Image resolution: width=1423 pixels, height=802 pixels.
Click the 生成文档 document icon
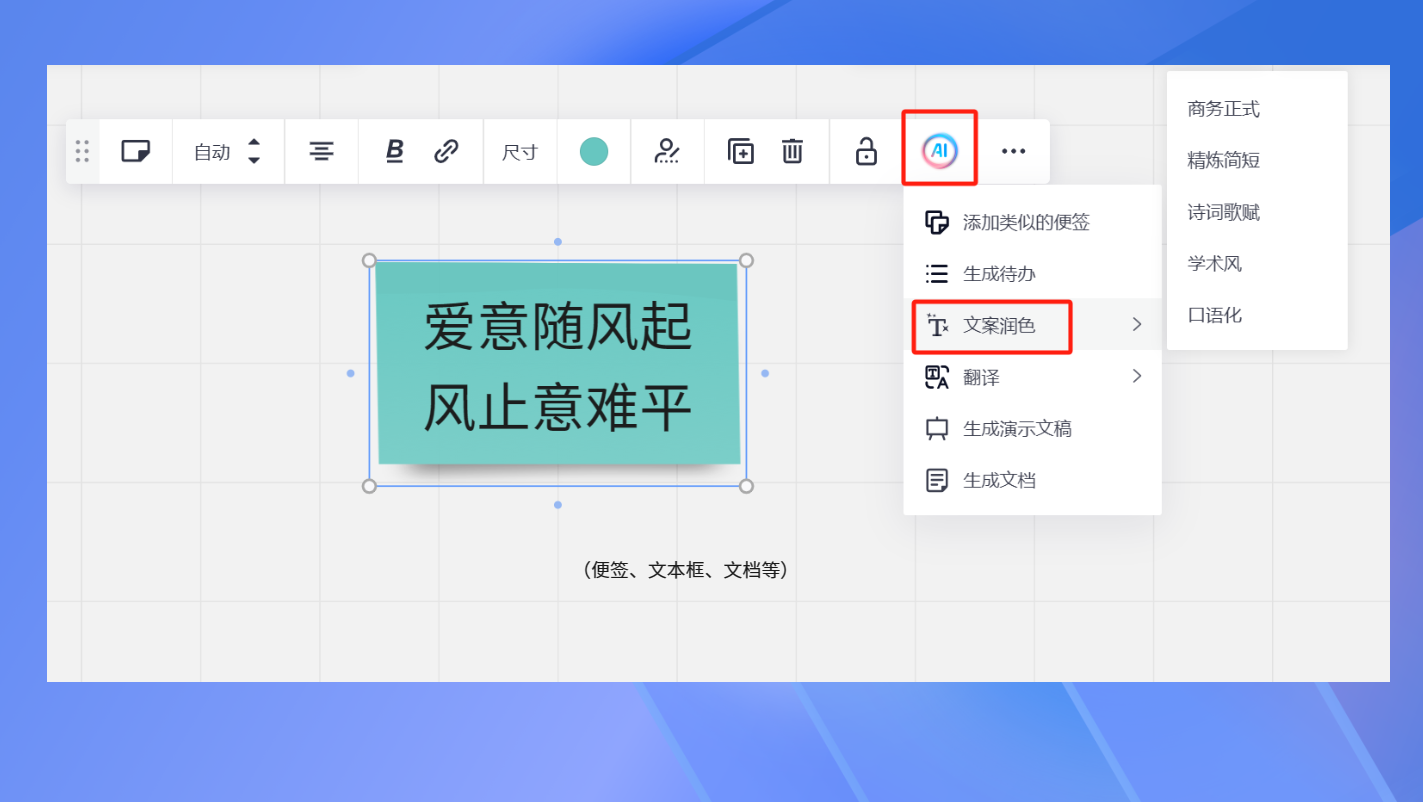click(x=937, y=481)
